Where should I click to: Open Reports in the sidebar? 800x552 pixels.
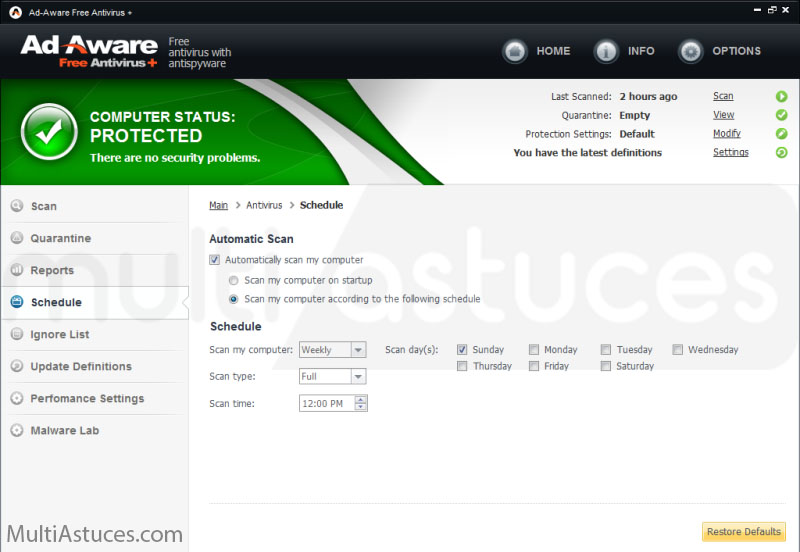52,270
